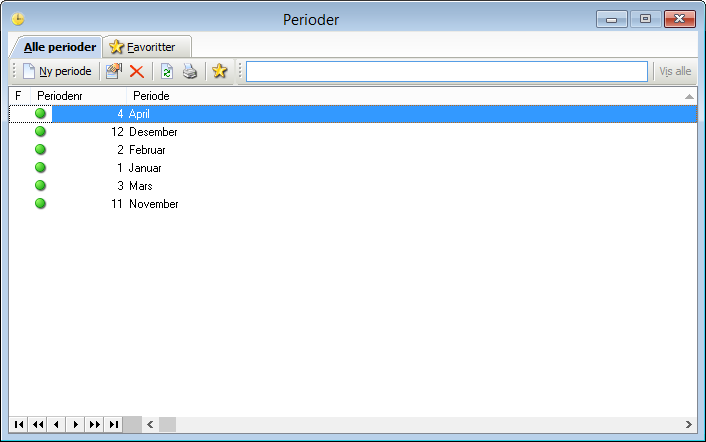Switch to the Favoritter tab
706x442 pixels.
tap(147, 47)
